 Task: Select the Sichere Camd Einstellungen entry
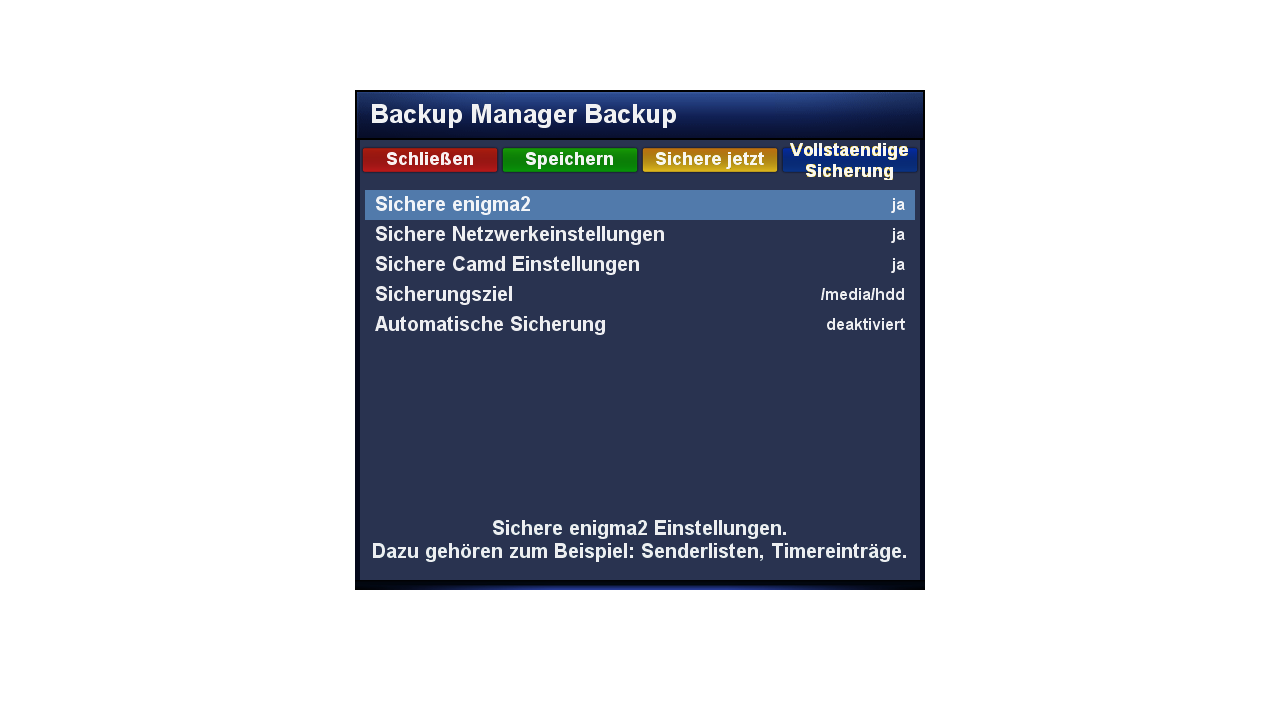click(x=640, y=265)
